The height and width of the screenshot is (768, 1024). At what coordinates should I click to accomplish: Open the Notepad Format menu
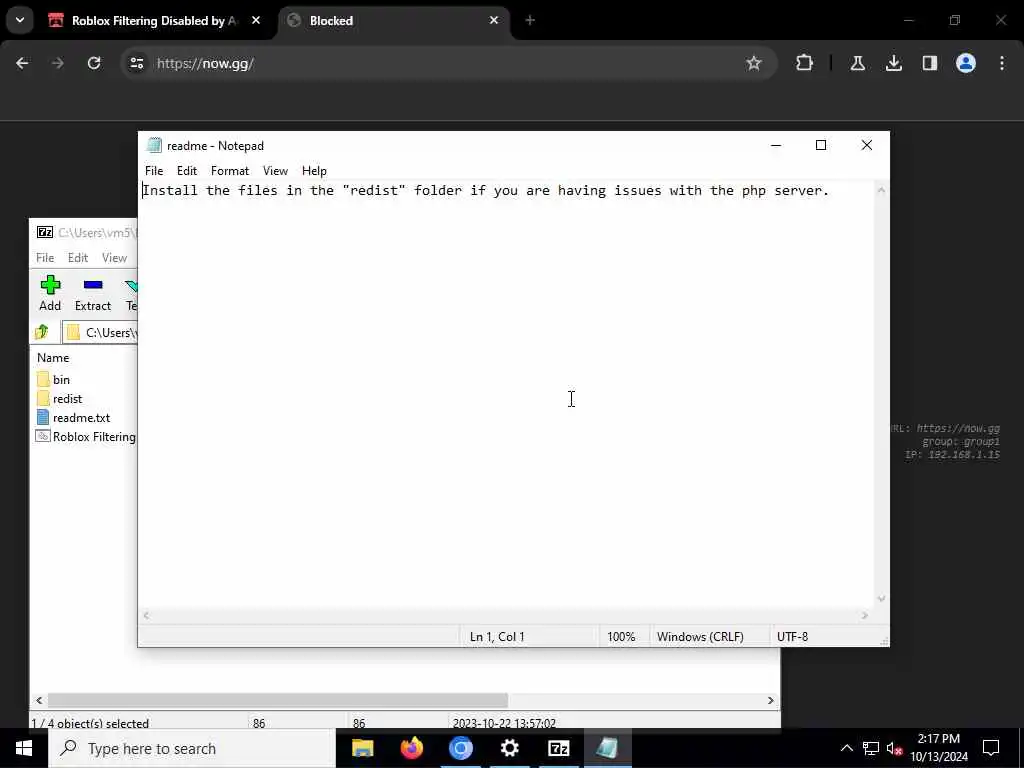pyautogui.click(x=230, y=170)
